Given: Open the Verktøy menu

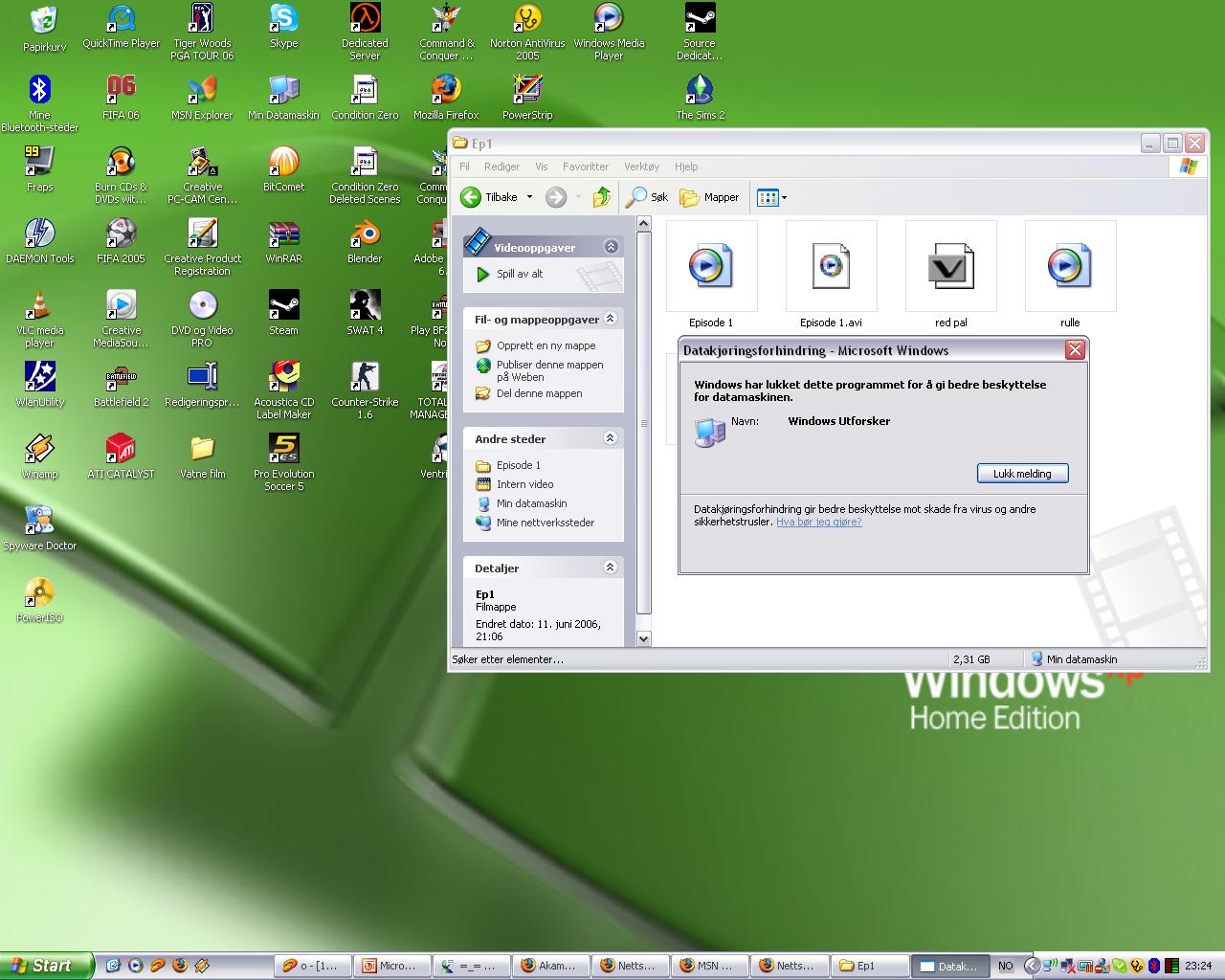Looking at the screenshot, I should coord(641,167).
